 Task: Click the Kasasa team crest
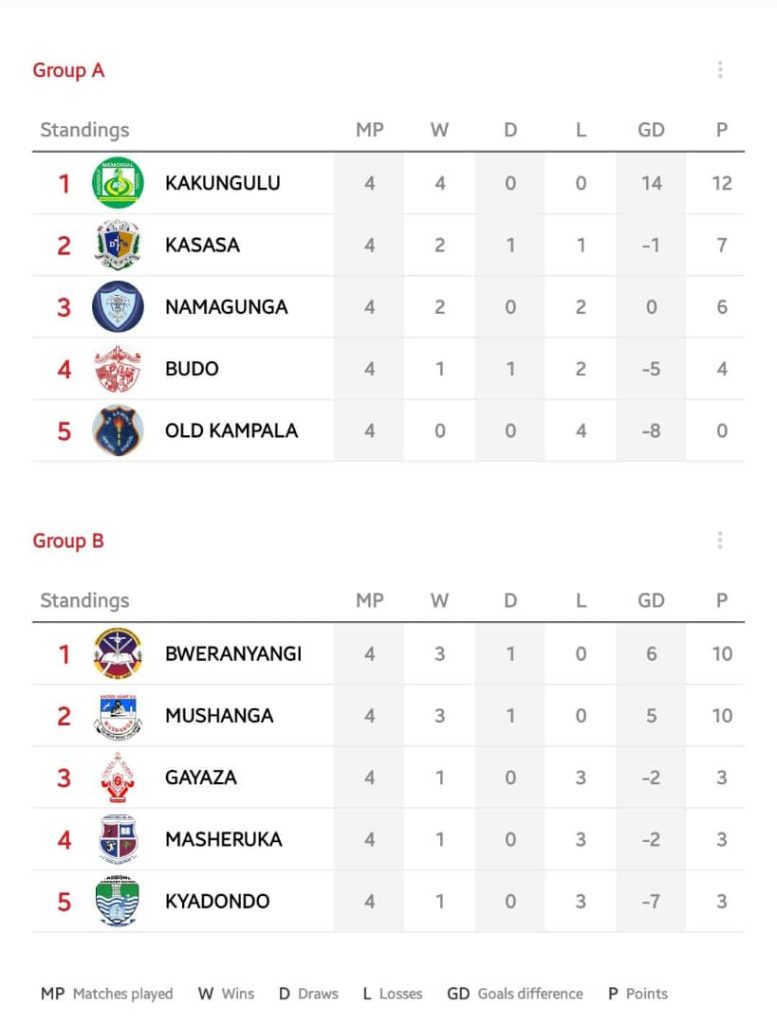click(x=118, y=245)
